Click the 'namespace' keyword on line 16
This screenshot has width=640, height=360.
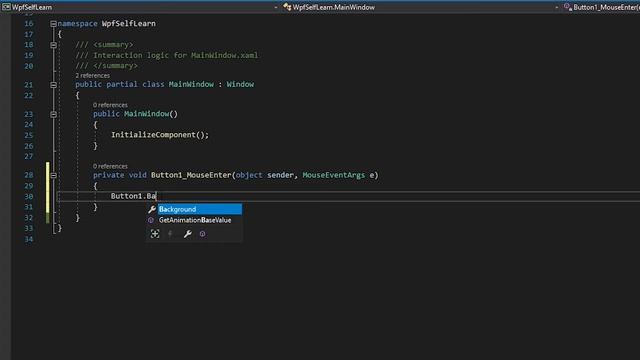78,23
